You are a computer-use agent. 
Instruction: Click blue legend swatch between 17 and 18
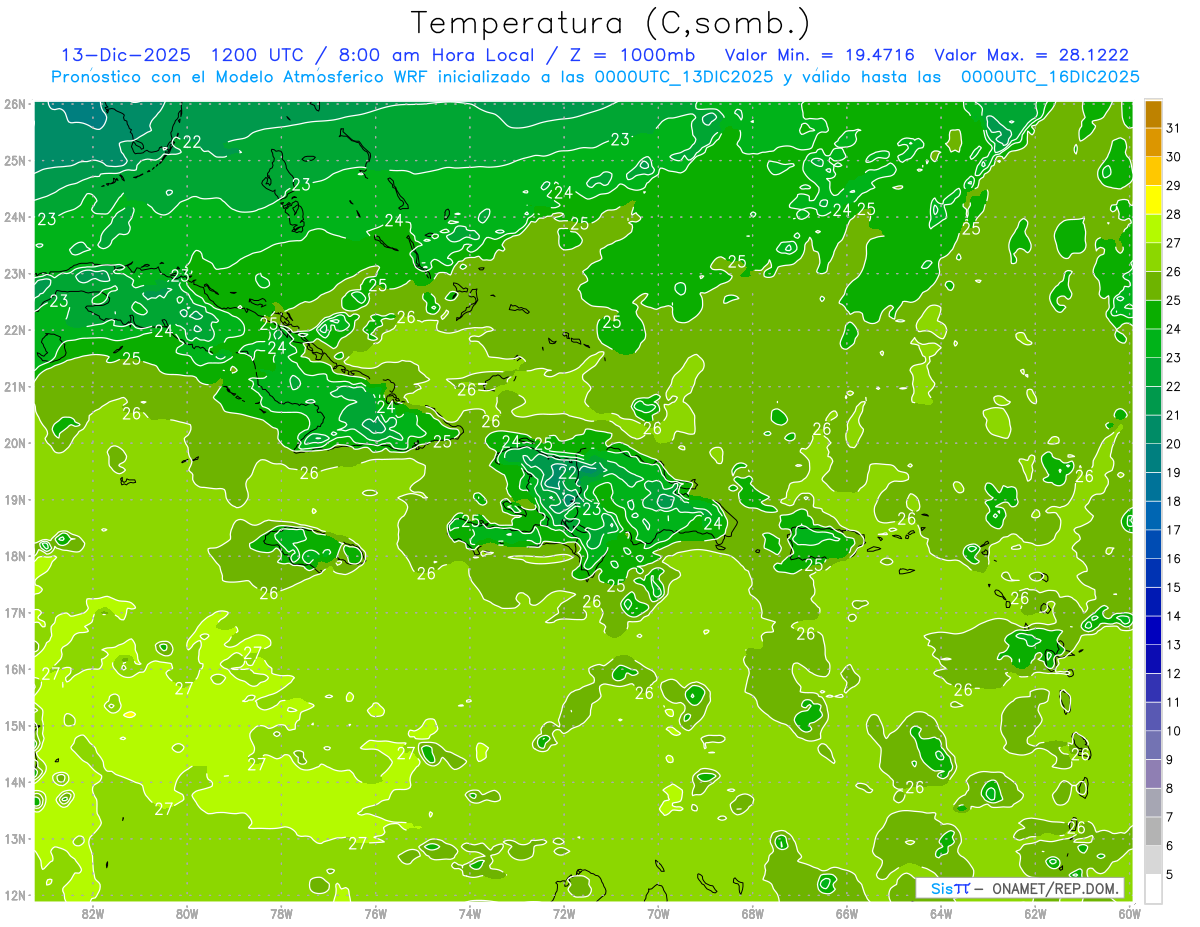pyautogui.click(x=1153, y=515)
